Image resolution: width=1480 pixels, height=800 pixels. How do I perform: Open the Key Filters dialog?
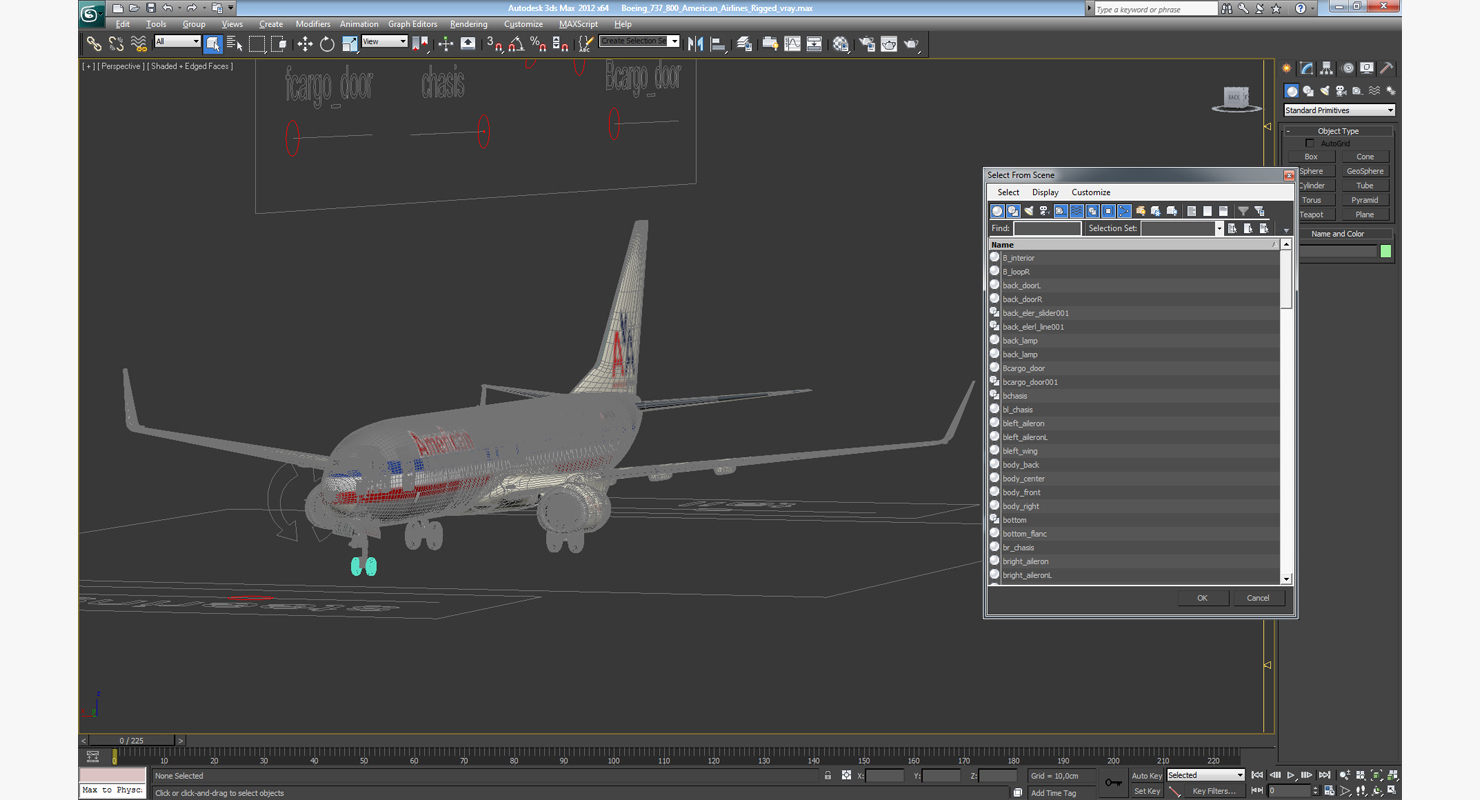pos(1213,791)
